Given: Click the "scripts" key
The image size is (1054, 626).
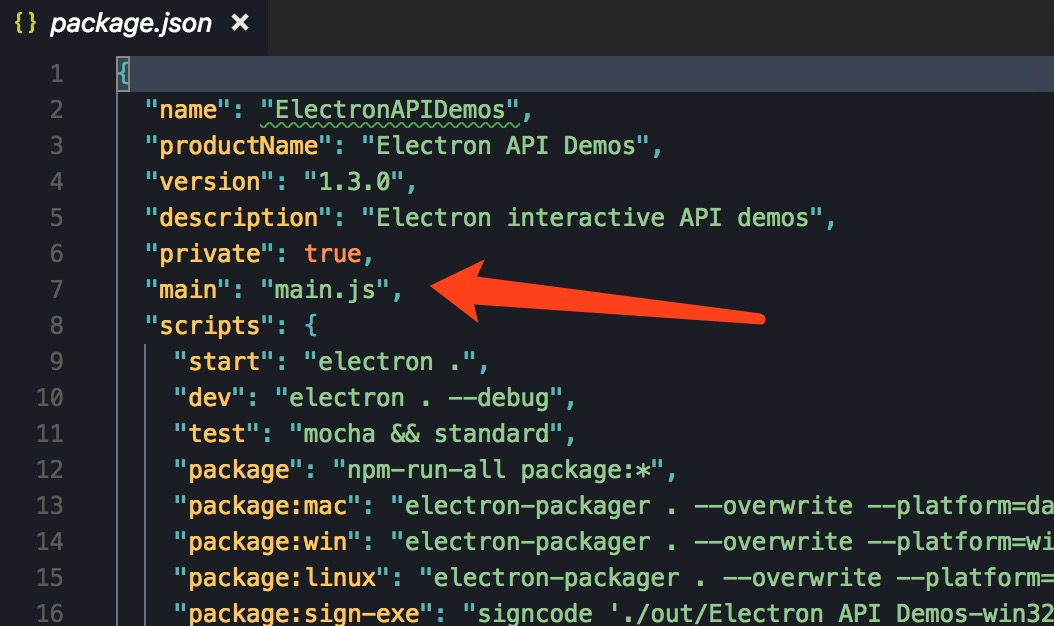Looking at the screenshot, I should (210, 325).
